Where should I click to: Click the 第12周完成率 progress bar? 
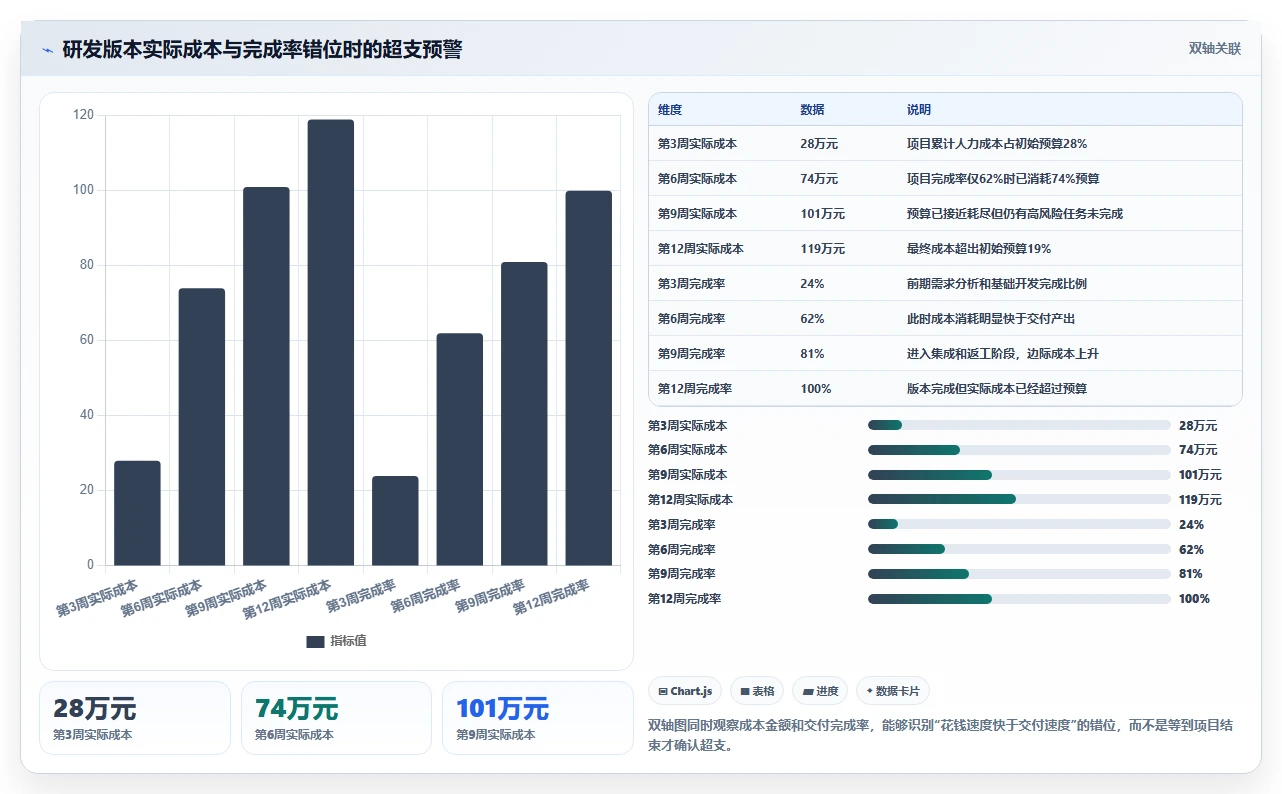click(1019, 599)
